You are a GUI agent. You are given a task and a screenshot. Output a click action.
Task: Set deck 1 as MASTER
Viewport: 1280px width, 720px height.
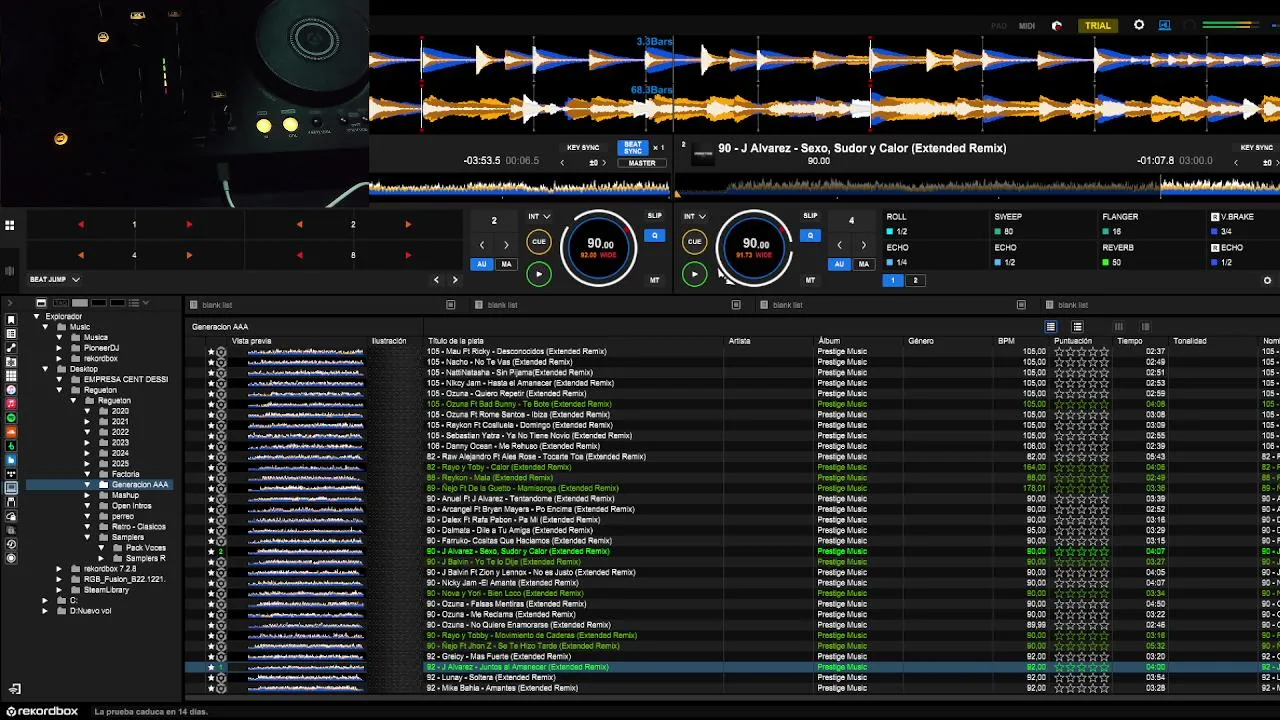coord(641,163)
